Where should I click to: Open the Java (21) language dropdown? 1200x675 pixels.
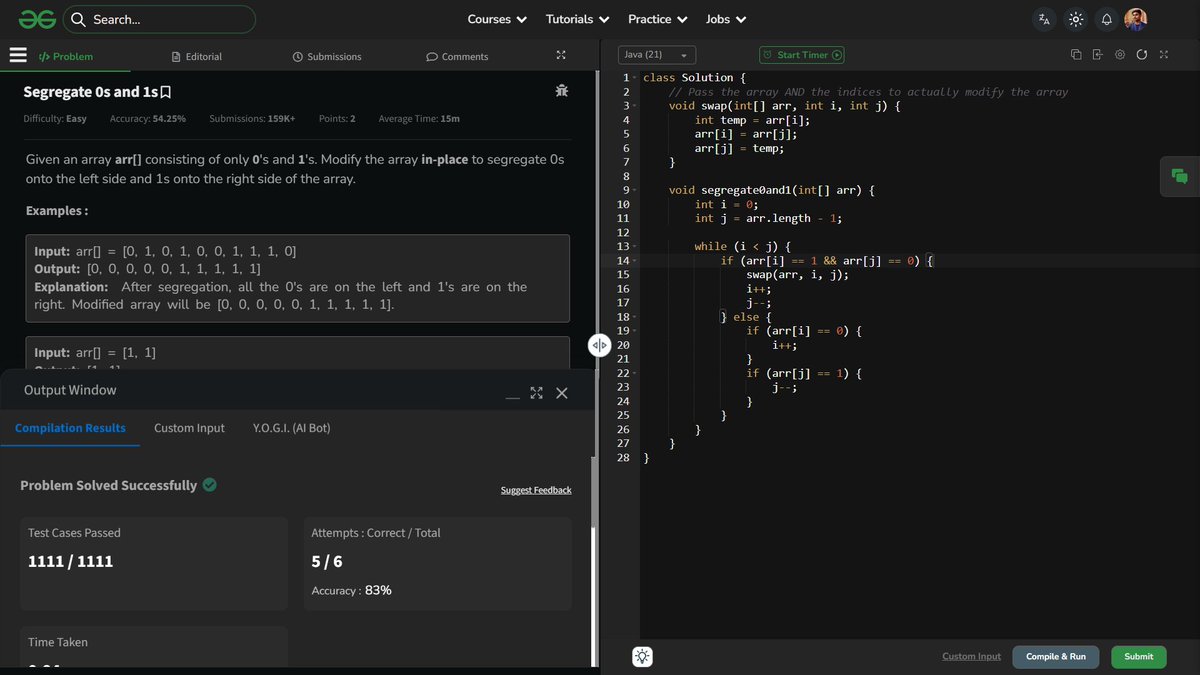657,56
